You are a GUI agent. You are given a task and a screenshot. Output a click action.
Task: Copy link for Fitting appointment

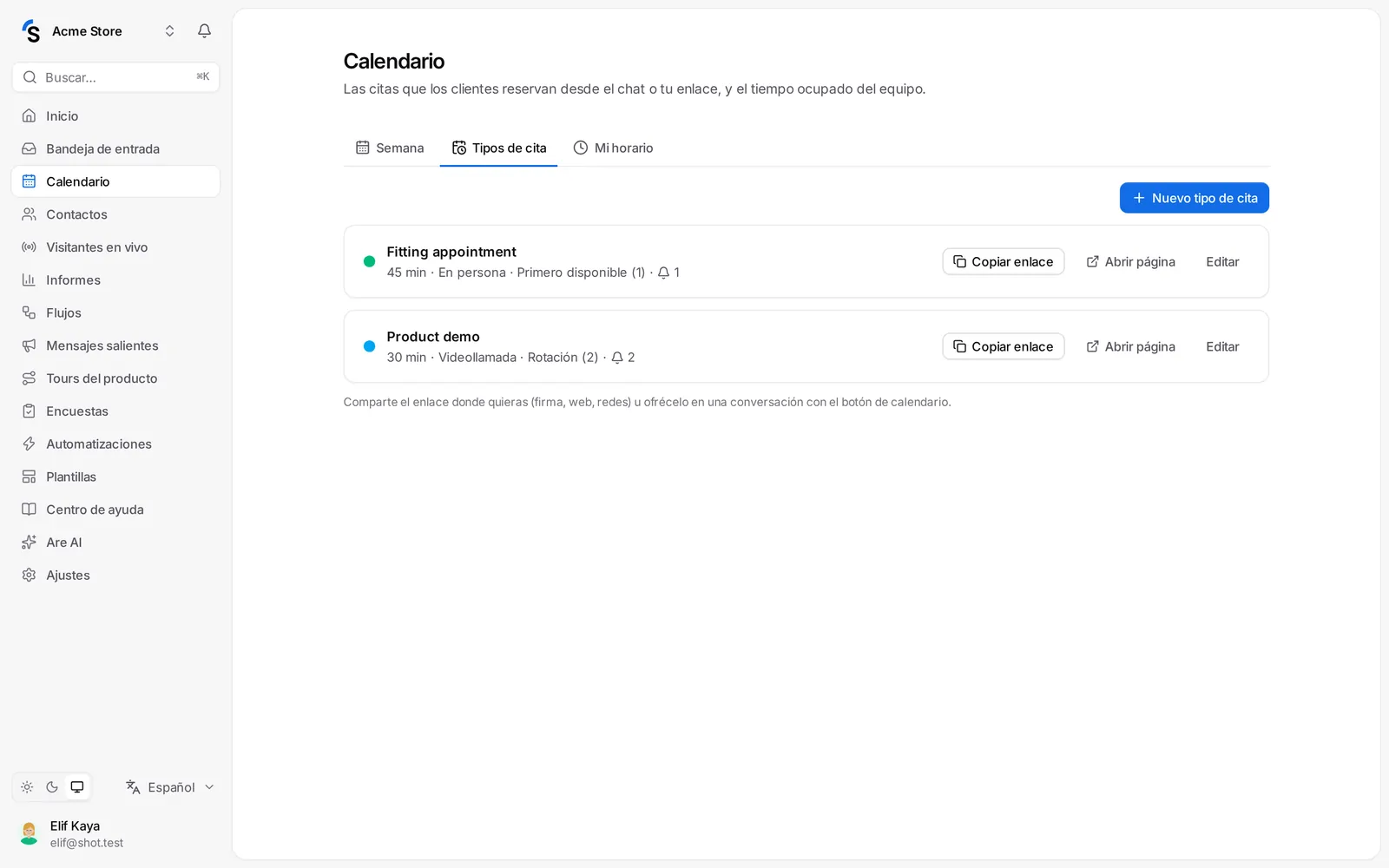click(1004, 261)
